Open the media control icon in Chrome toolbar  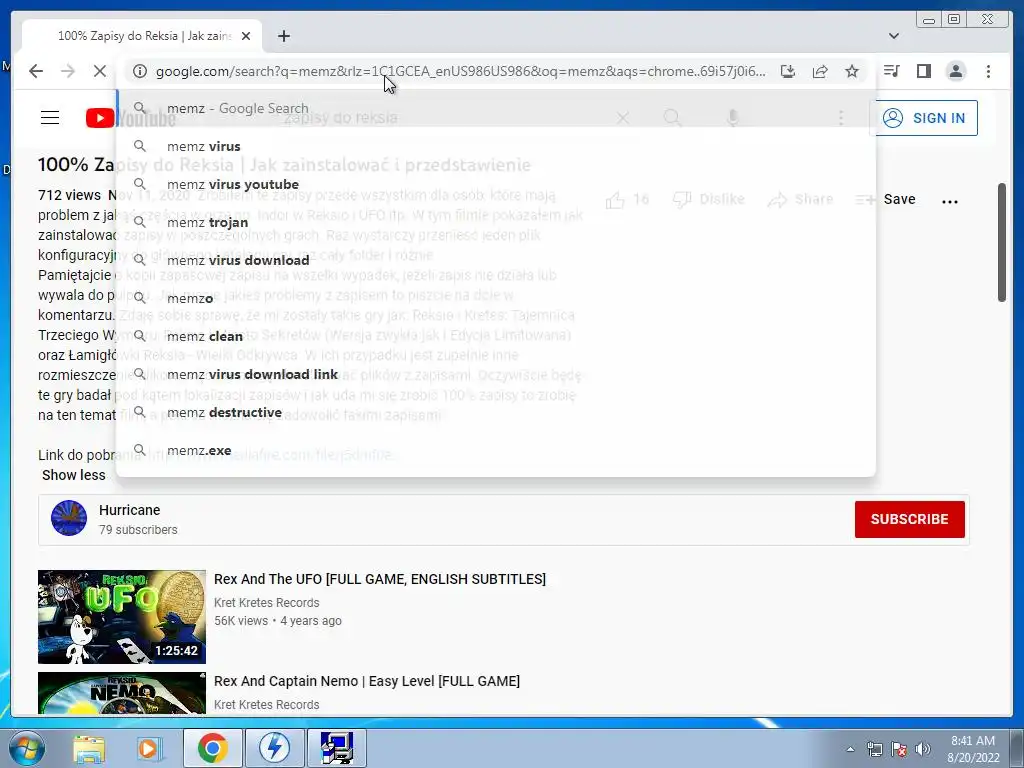(891, 71)
